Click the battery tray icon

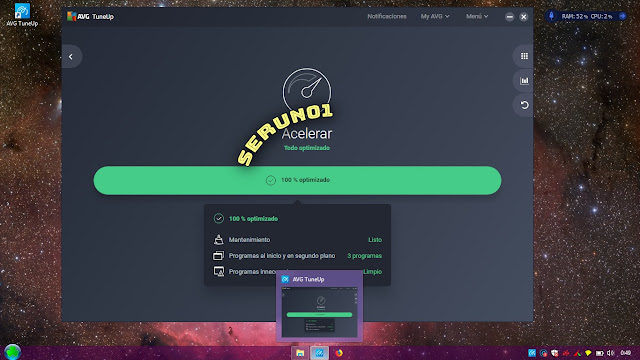(600, 353)
